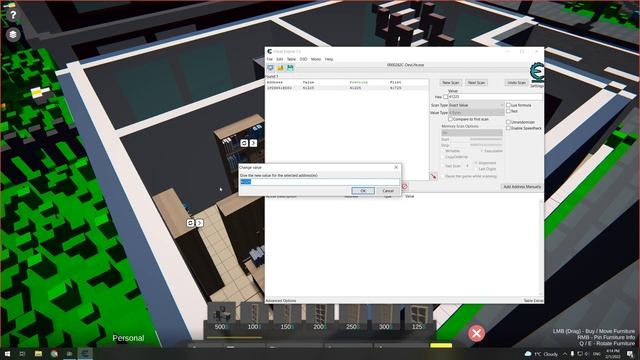Cancel the Change value dialog
Viewport: 640px width, 360px height.
[x=388, y=191]
